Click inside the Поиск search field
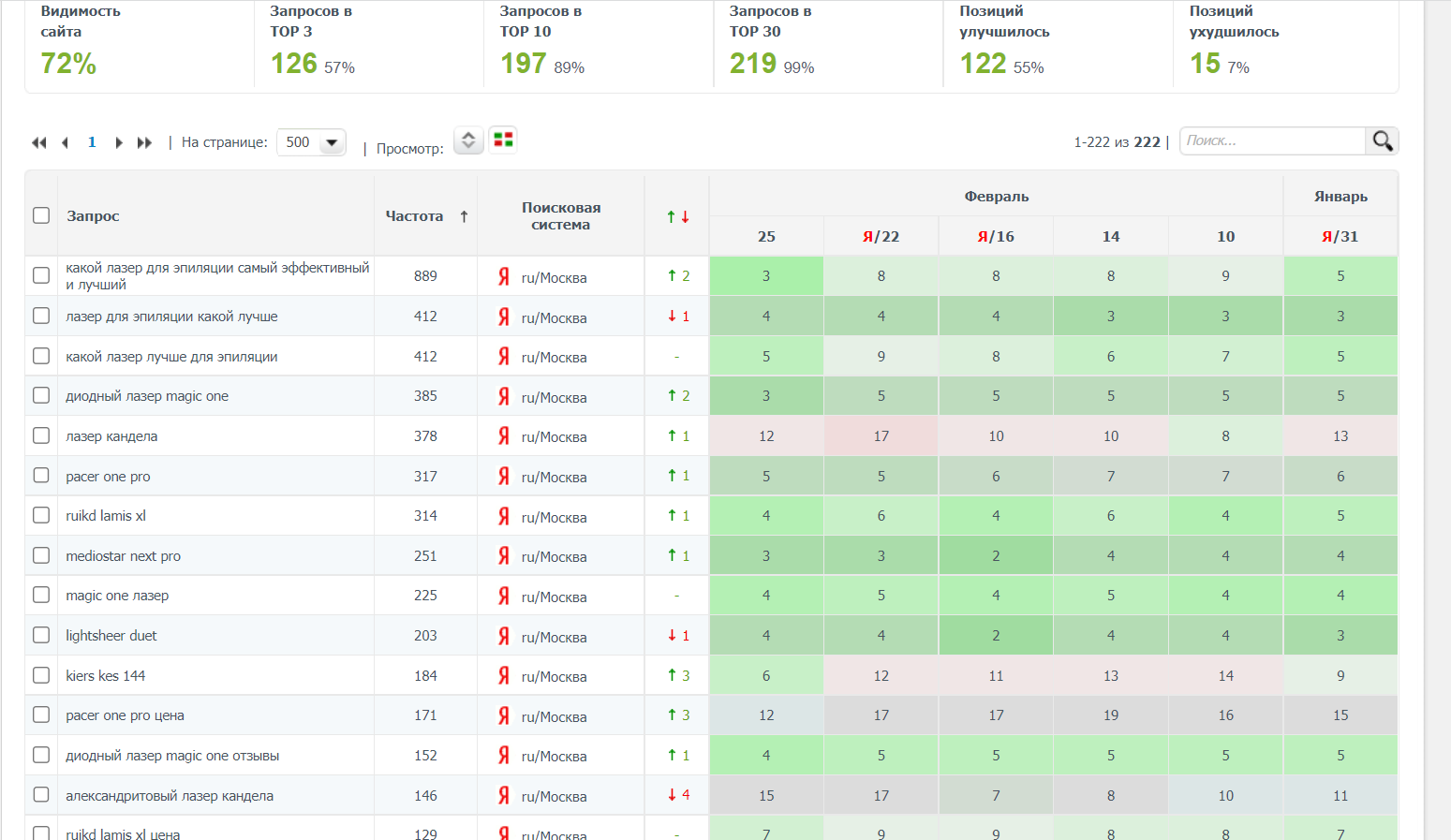The width and height of the screenshot is (1451, 840). [1272, 140]
